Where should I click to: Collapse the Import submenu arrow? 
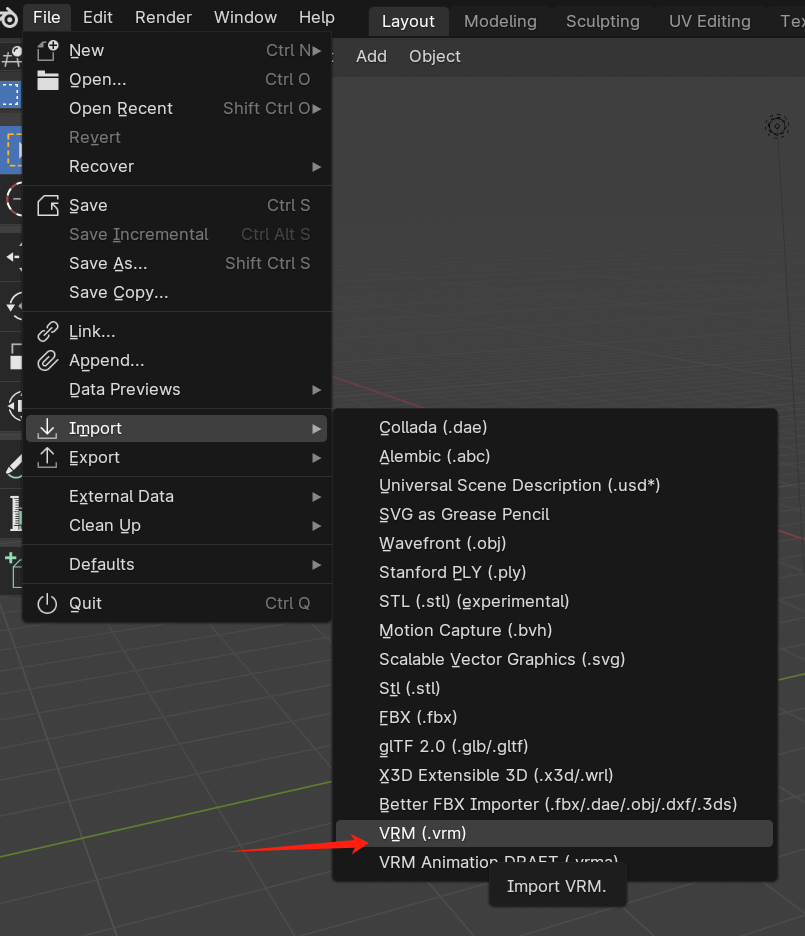click(x=317, y=429)
